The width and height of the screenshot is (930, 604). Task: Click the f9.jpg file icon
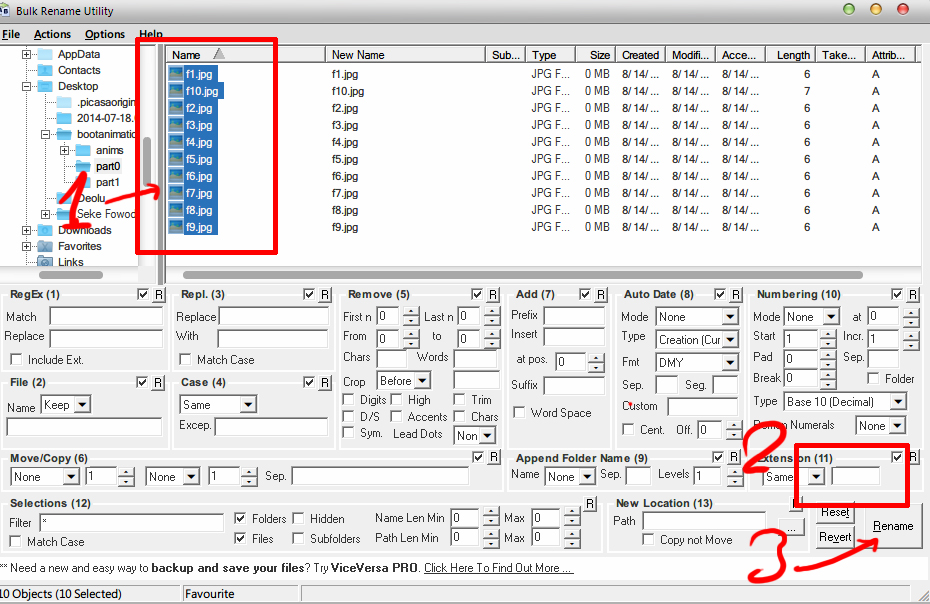click(176, 227)
